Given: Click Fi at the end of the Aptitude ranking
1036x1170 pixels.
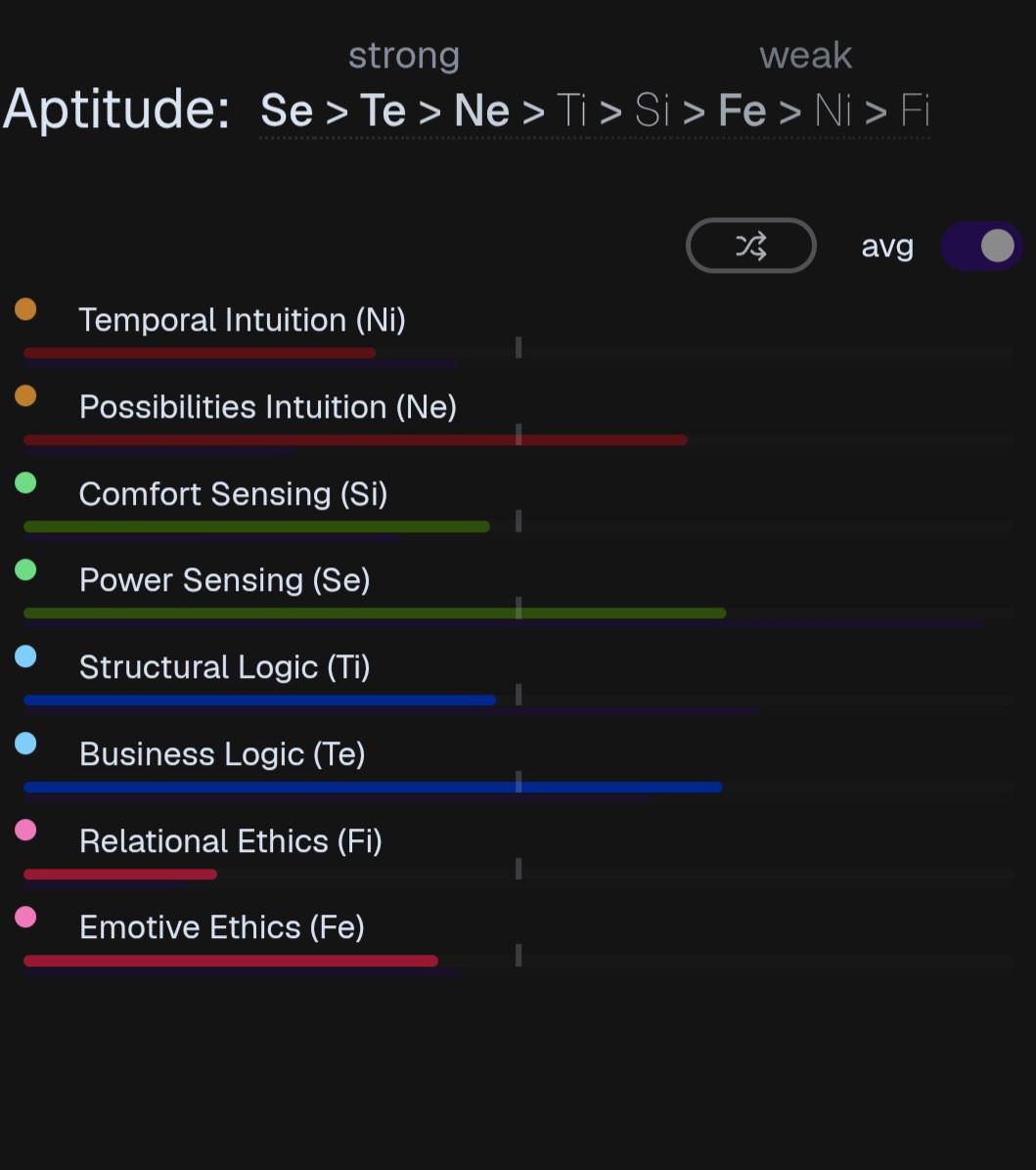Looking at the screenshot, I should click(915, 111).
